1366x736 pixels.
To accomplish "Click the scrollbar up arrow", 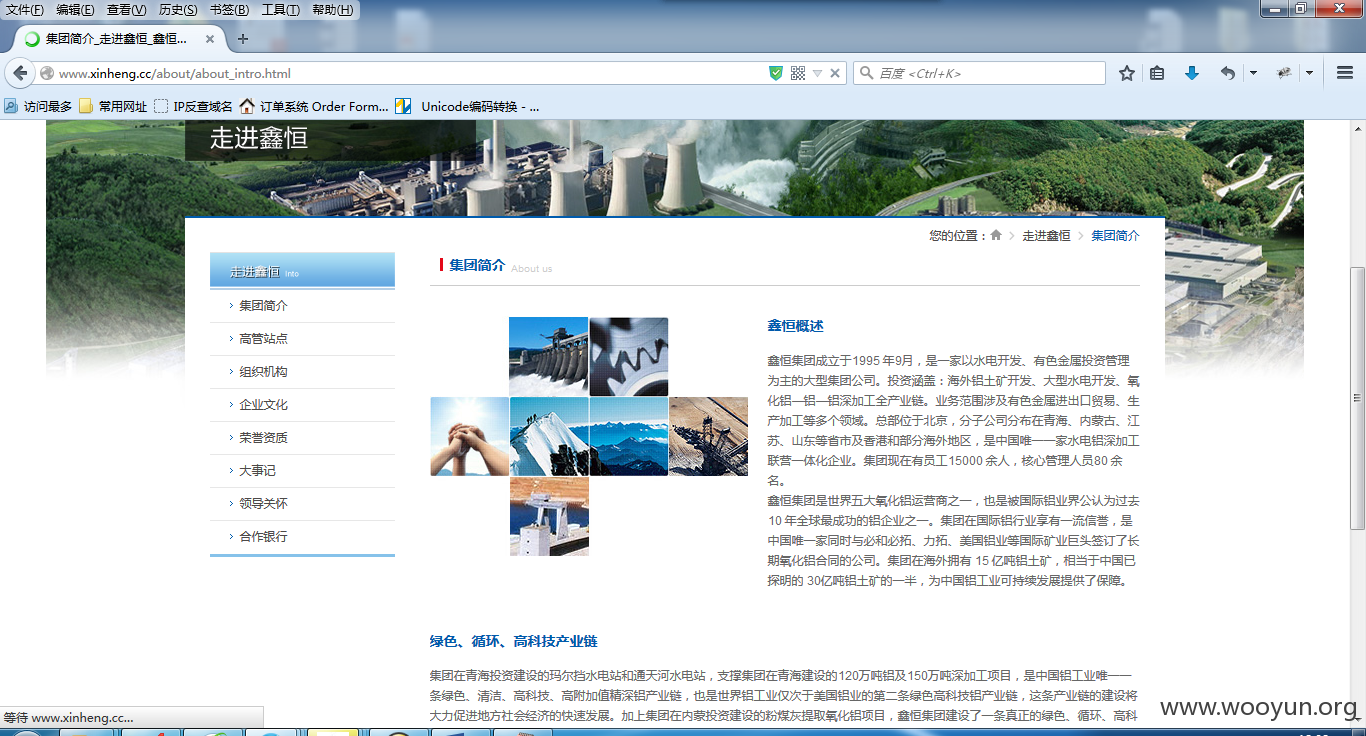I will tap(1357, 127).
